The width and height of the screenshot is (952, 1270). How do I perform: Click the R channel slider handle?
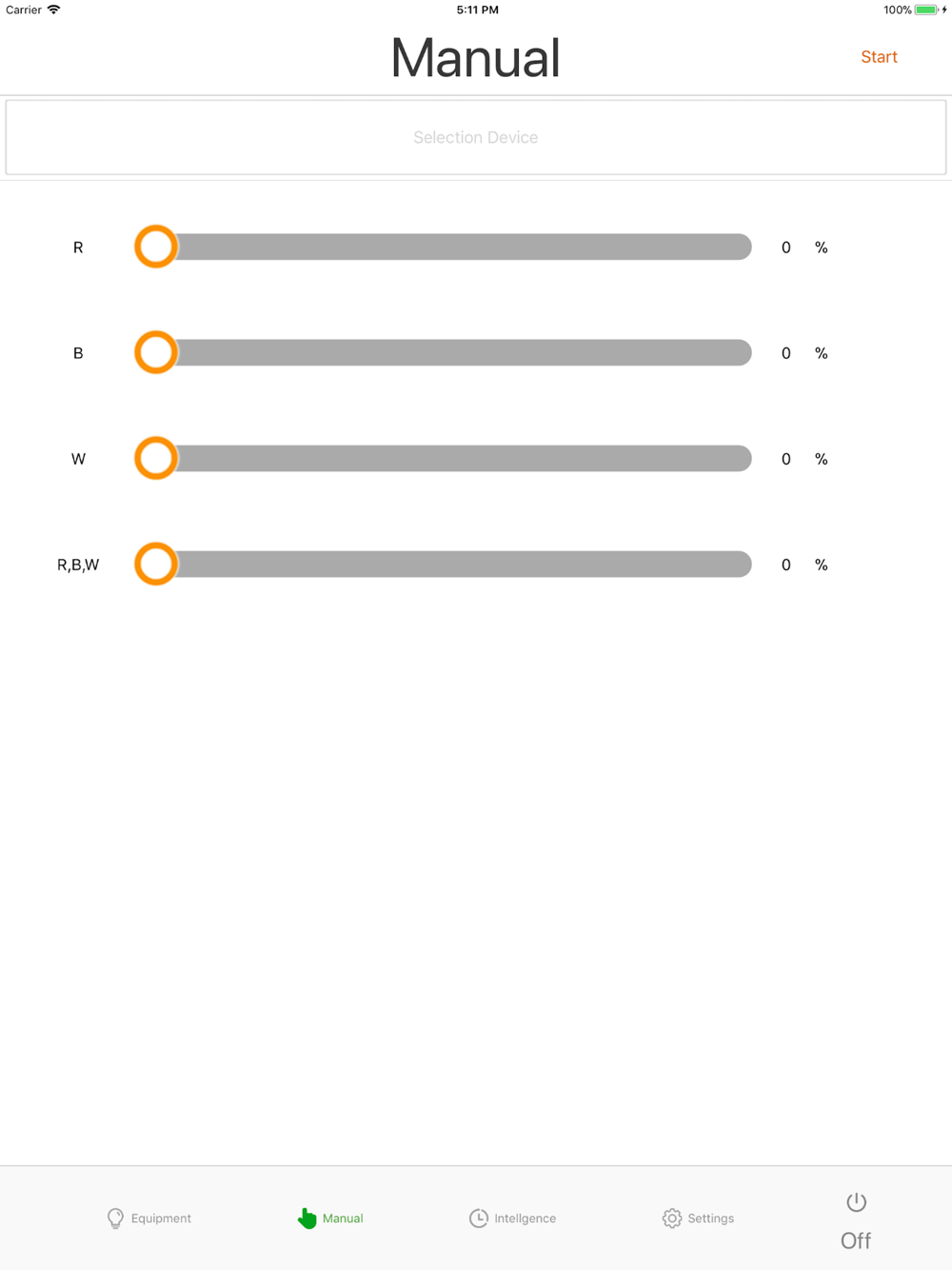156,247
